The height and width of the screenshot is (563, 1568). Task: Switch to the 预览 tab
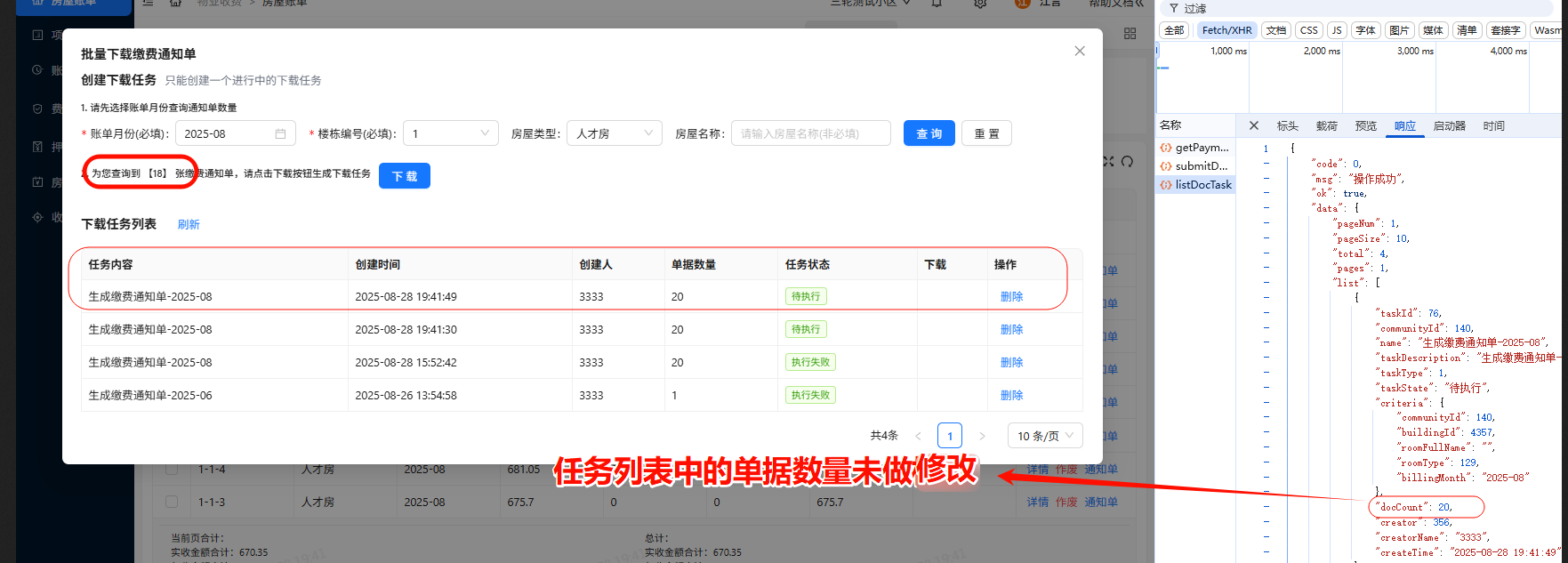(x=1365, y=126)
